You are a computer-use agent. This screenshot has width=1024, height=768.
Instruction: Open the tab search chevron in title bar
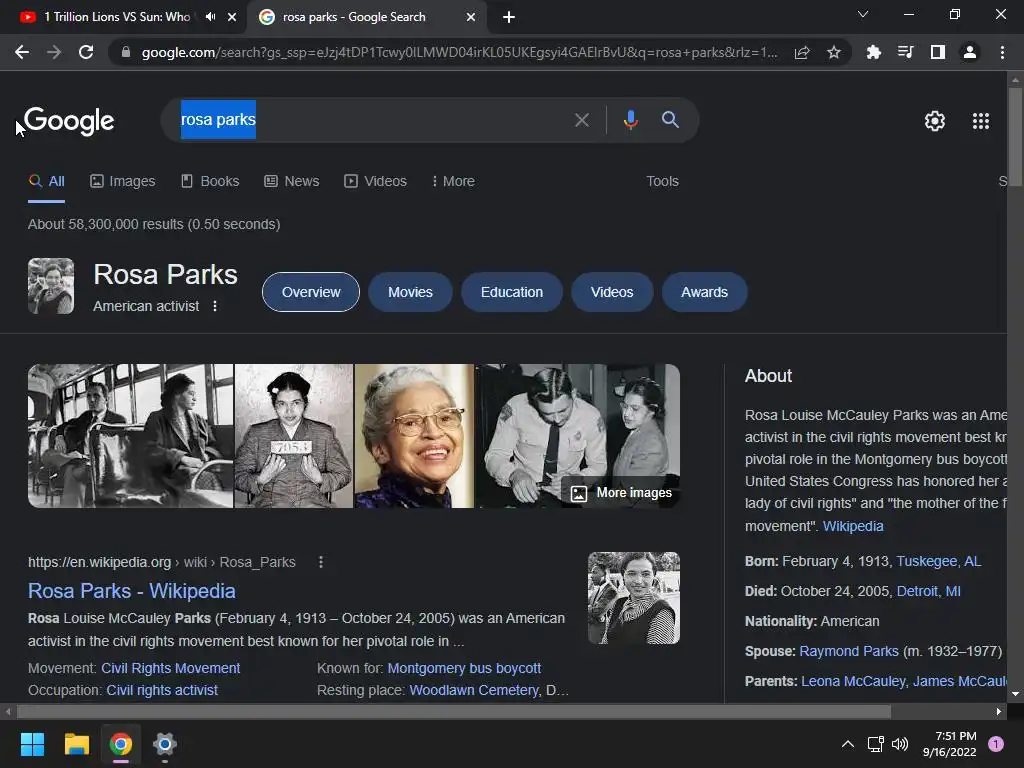(x=863, y=14)
